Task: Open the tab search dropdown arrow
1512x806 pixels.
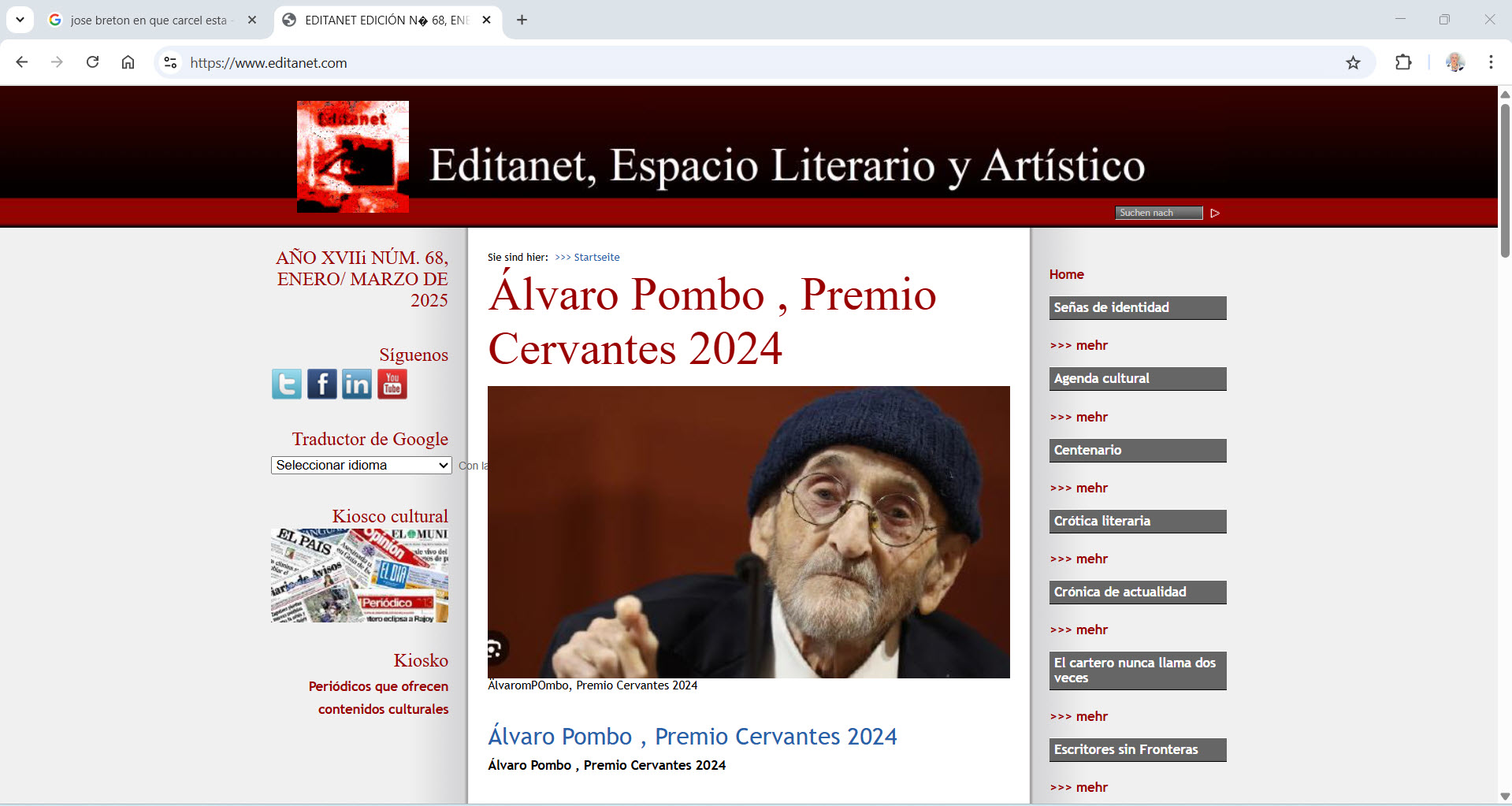Action: (x=20, y=20)
